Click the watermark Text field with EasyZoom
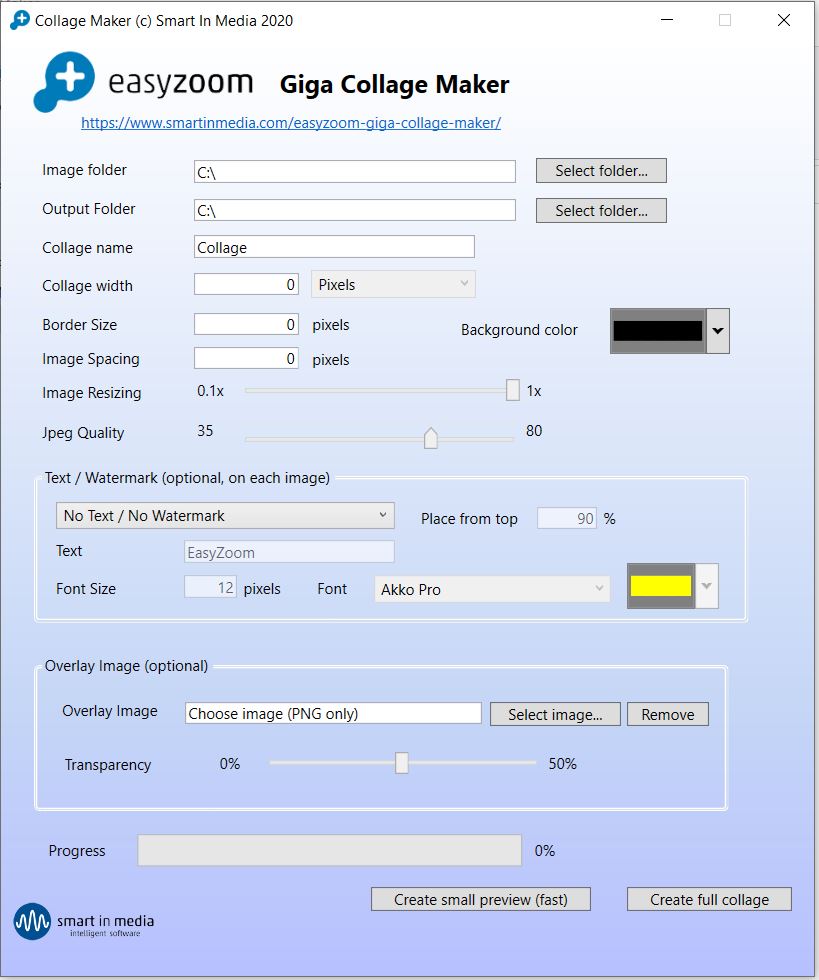Viewport: 819px width, 980px height. pos(289,552)
